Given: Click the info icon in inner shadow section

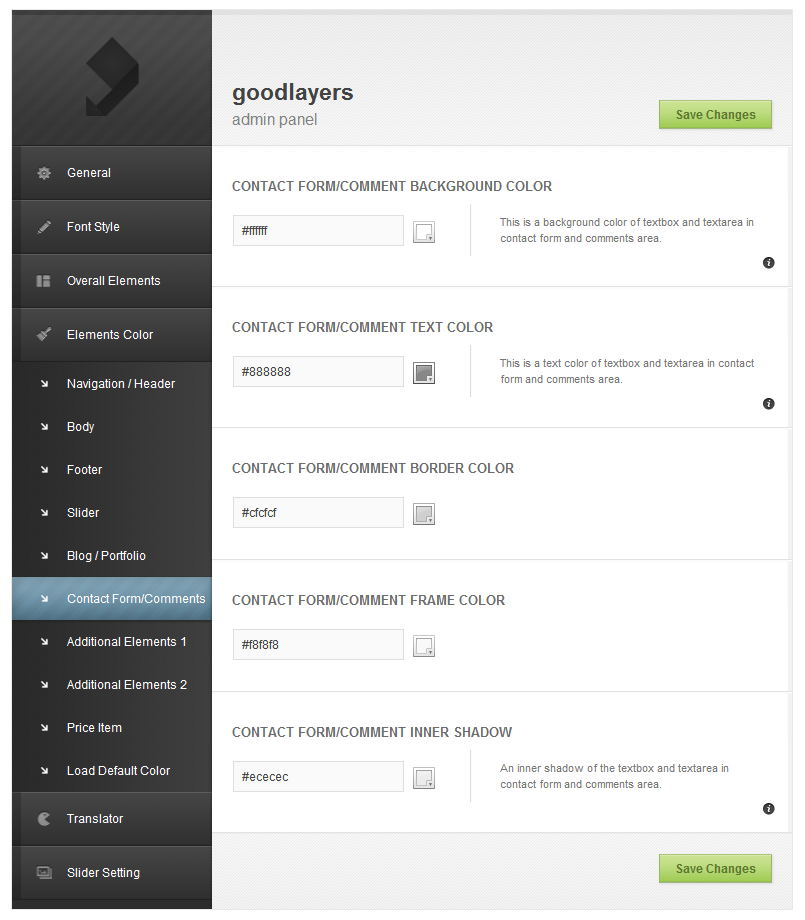Looking at the screenshot, I should pos(769,809).
